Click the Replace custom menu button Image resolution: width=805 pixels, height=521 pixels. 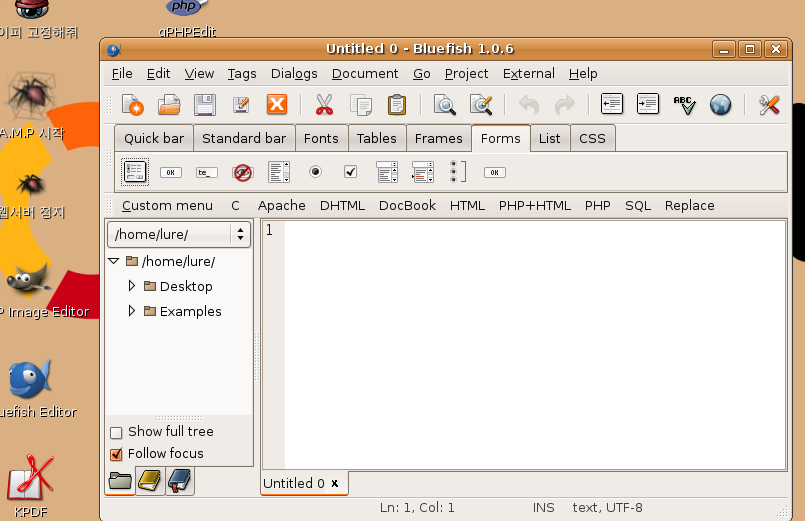[689, 205]
